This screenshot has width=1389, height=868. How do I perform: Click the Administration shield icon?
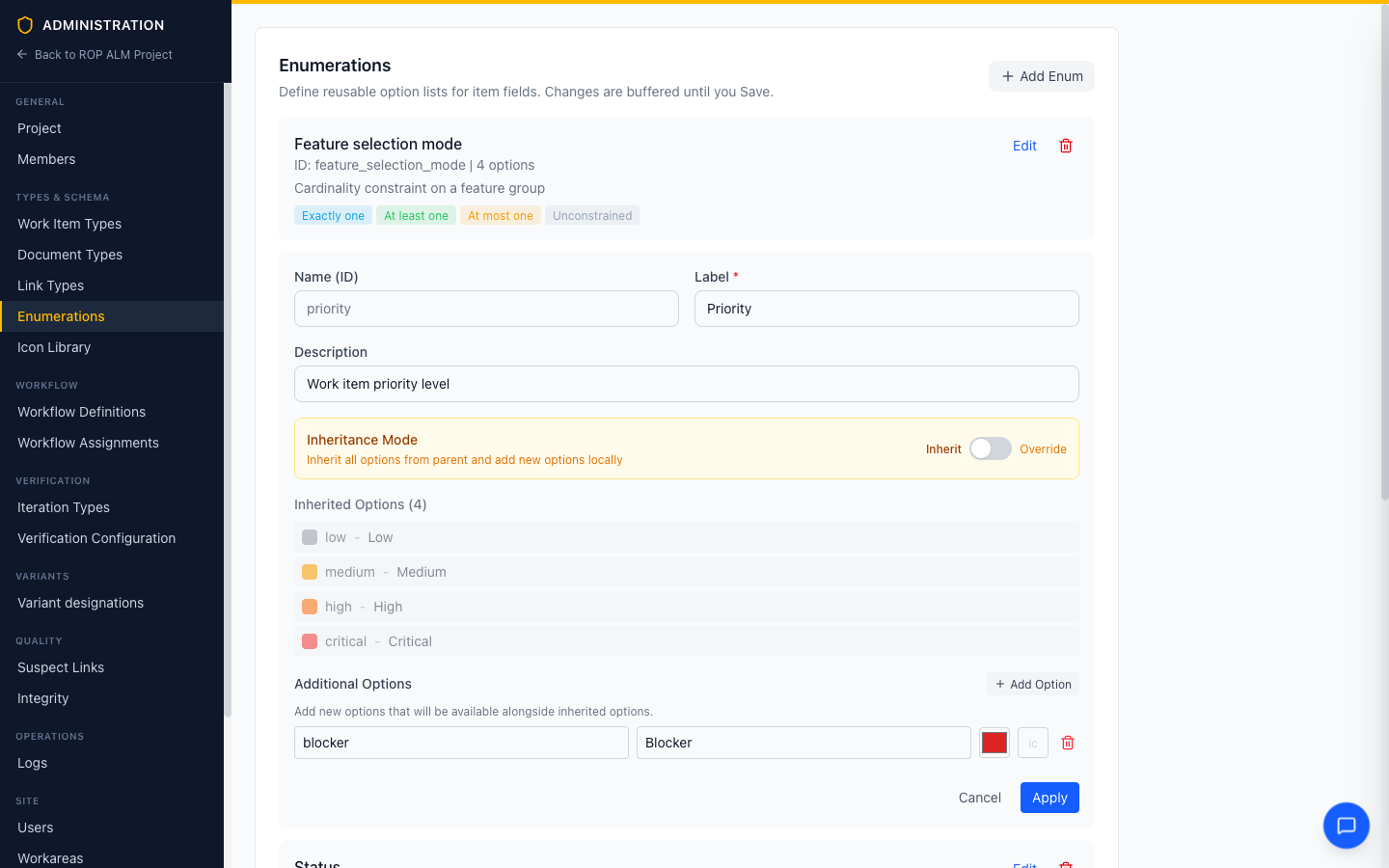(25, 25)
